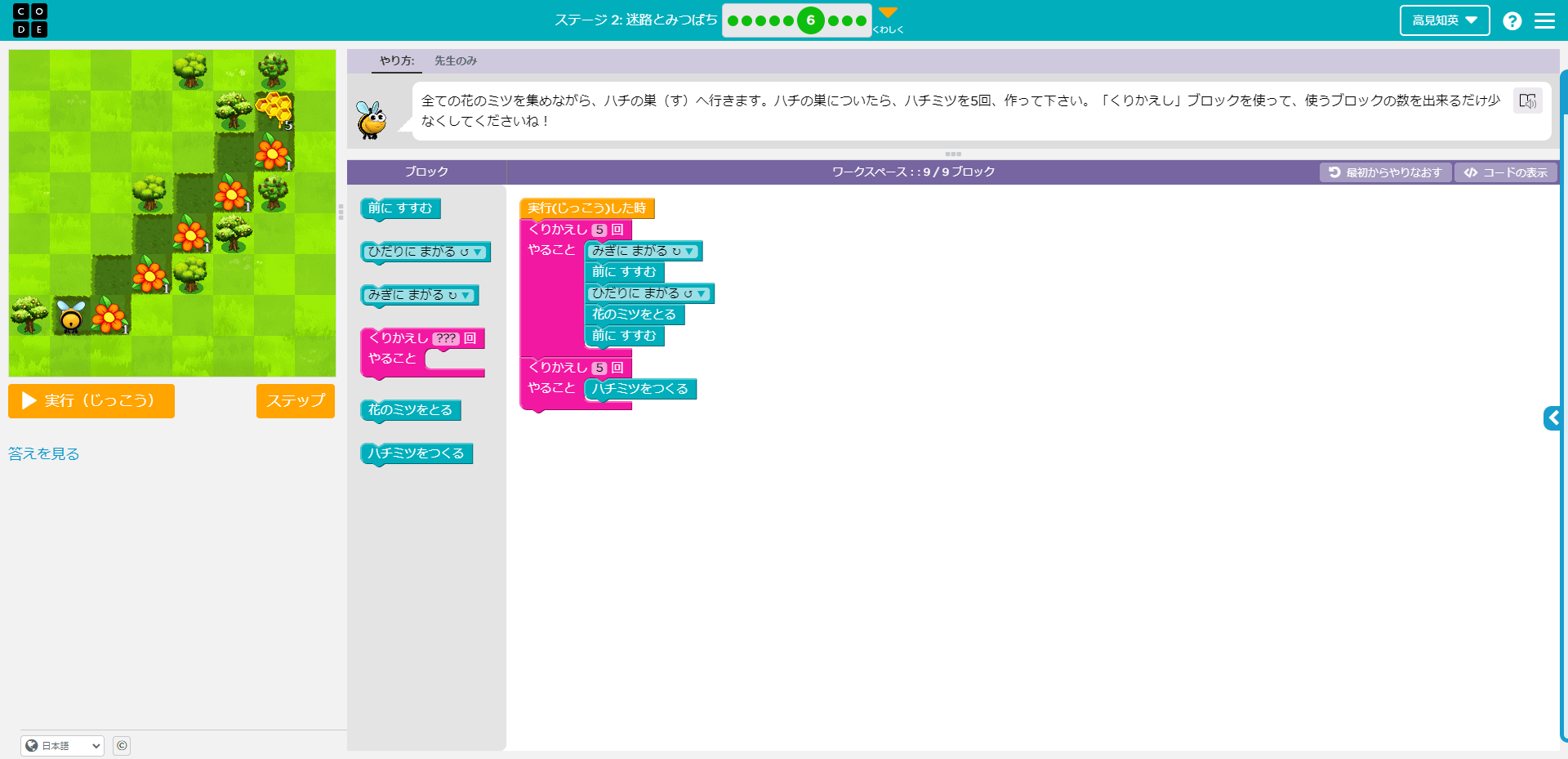Click the copyright icon at bottom
This screenshot has height=759, width=1568.
pyautogui.click(x=122, y=745)
